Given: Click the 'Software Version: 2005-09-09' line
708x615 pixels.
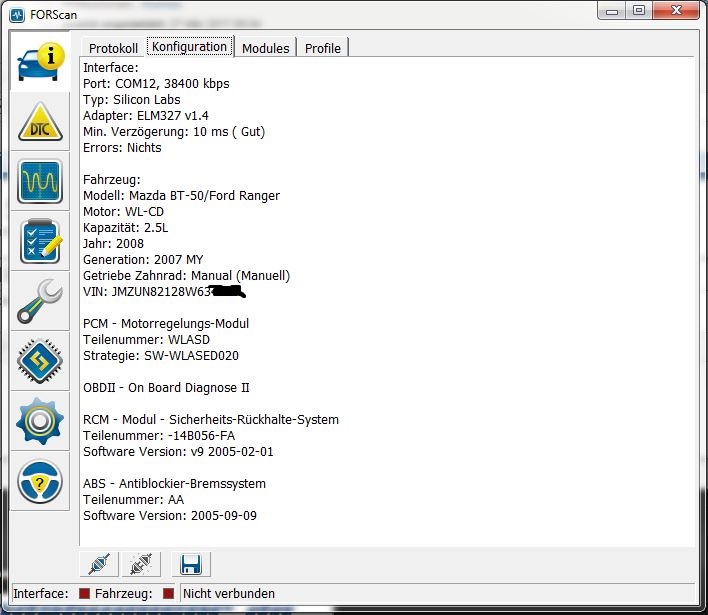Looking at the screenshot, I should pyautogui.click(x=170, y=516).
